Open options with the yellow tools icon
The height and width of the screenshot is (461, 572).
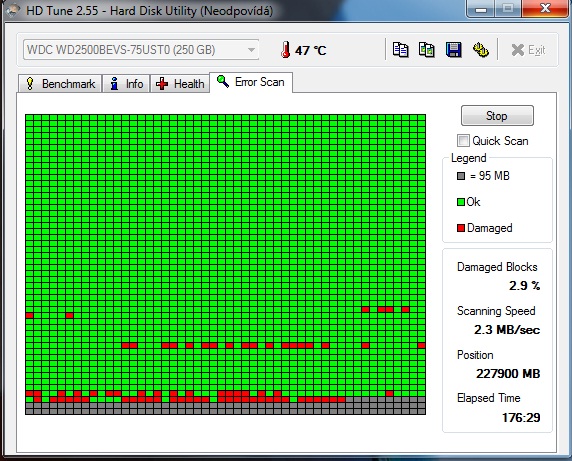480,50
